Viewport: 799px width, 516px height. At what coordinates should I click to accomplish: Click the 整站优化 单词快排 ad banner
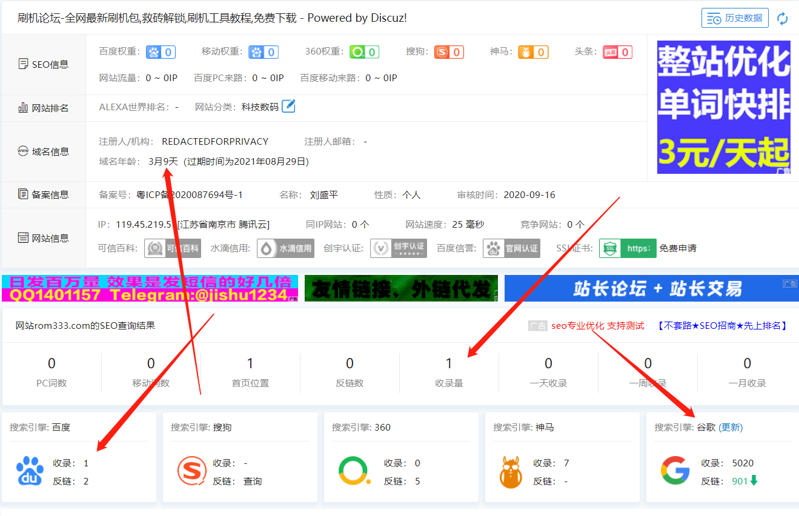pyautogui.click(x=724, y=107)
